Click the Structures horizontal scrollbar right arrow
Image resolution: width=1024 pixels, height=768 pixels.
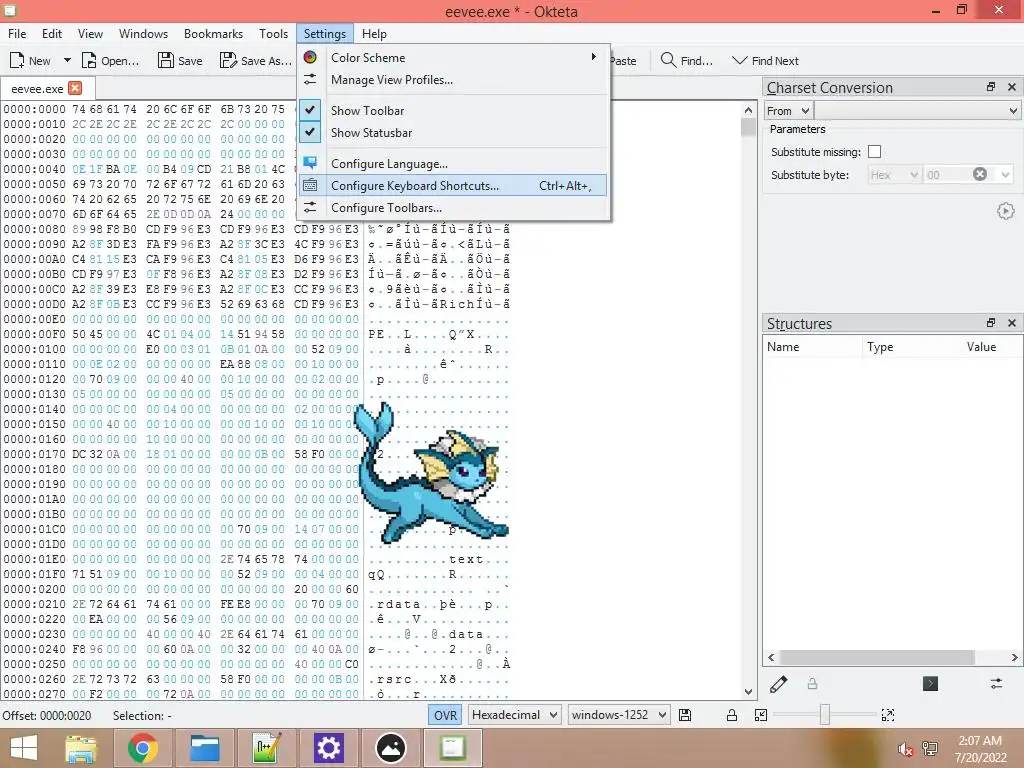click(1014, 657)
